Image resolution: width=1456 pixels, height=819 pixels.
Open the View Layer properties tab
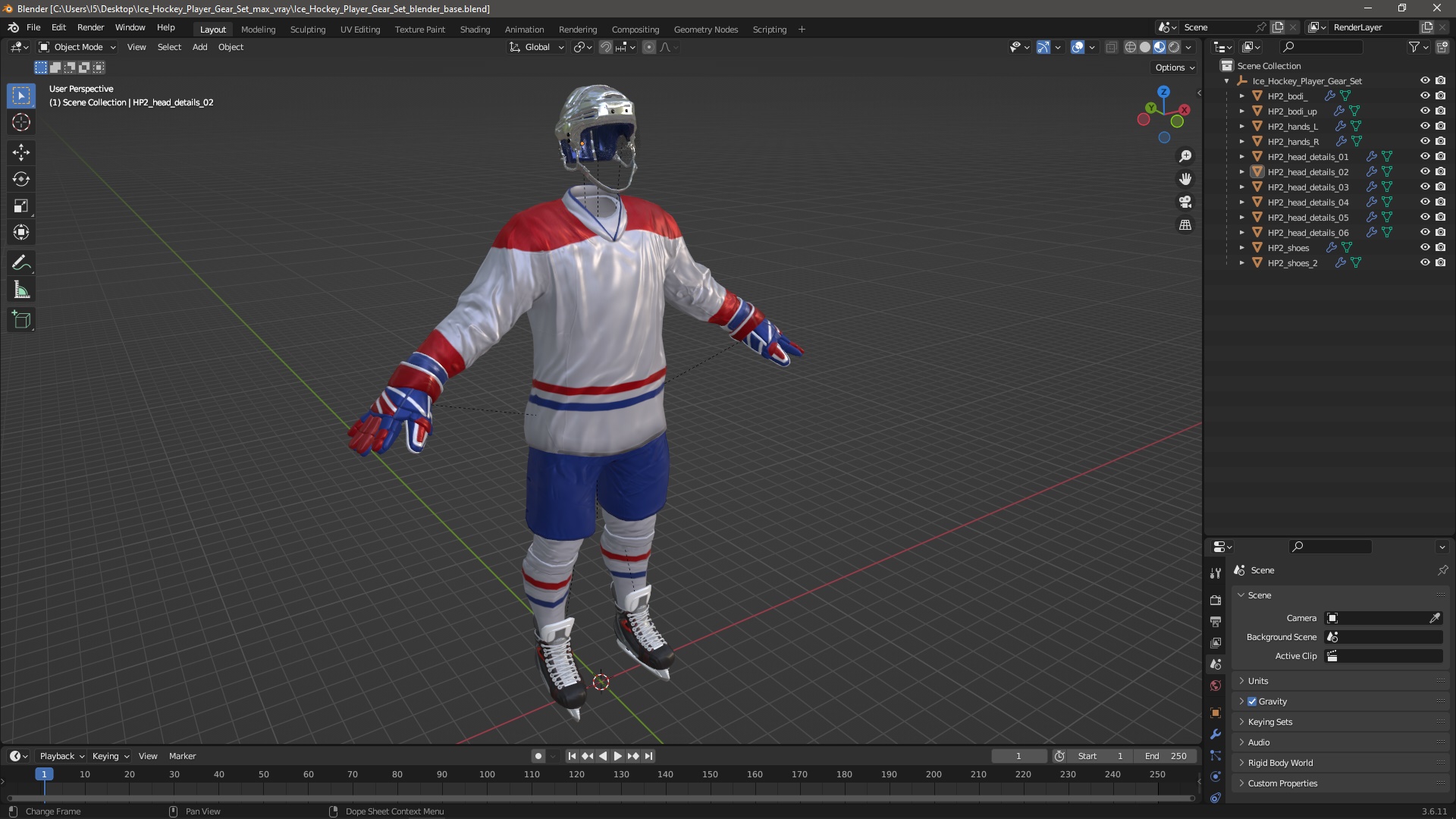point(1216,643)
